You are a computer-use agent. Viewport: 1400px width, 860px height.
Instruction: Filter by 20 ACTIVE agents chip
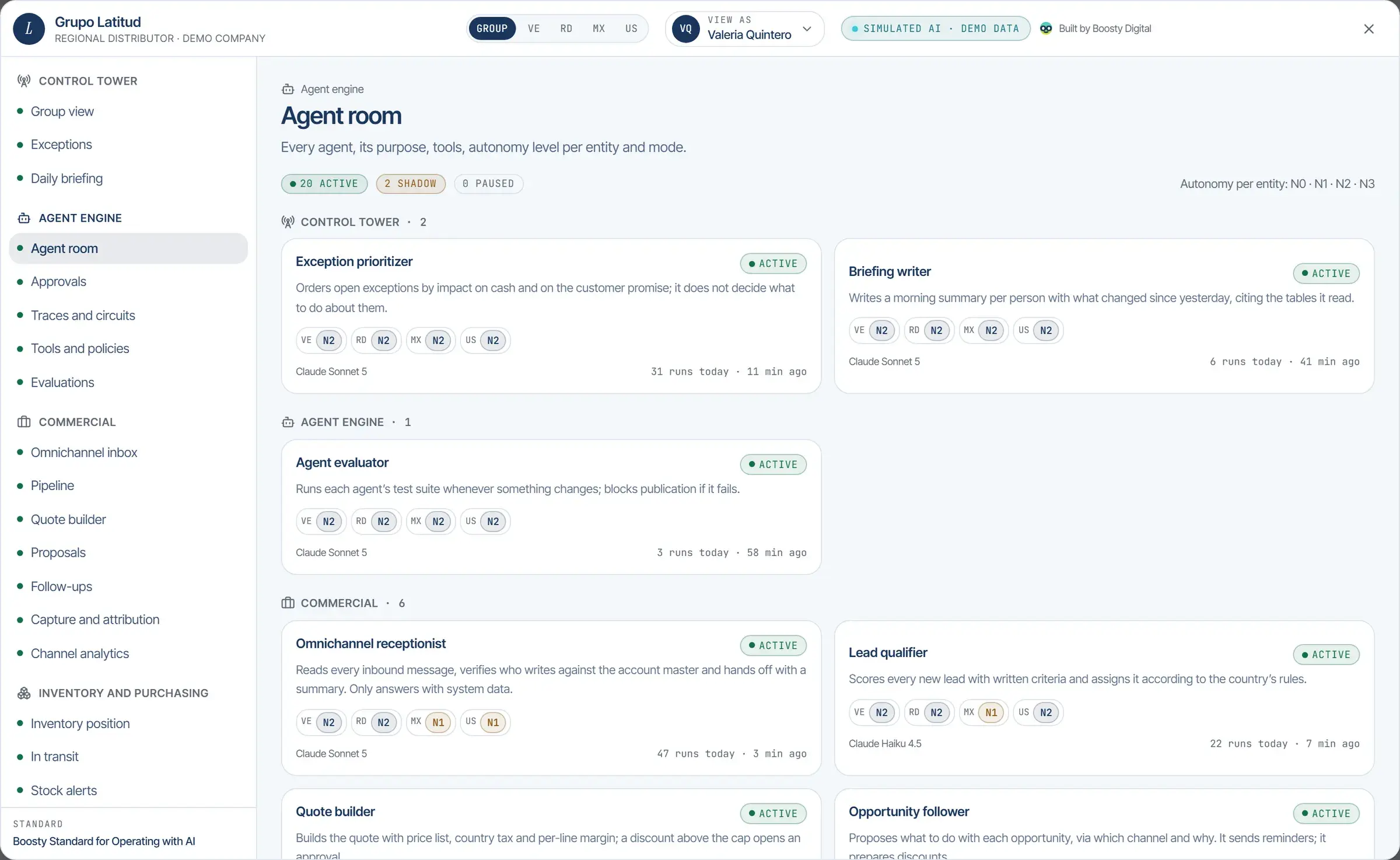point(324,184)
